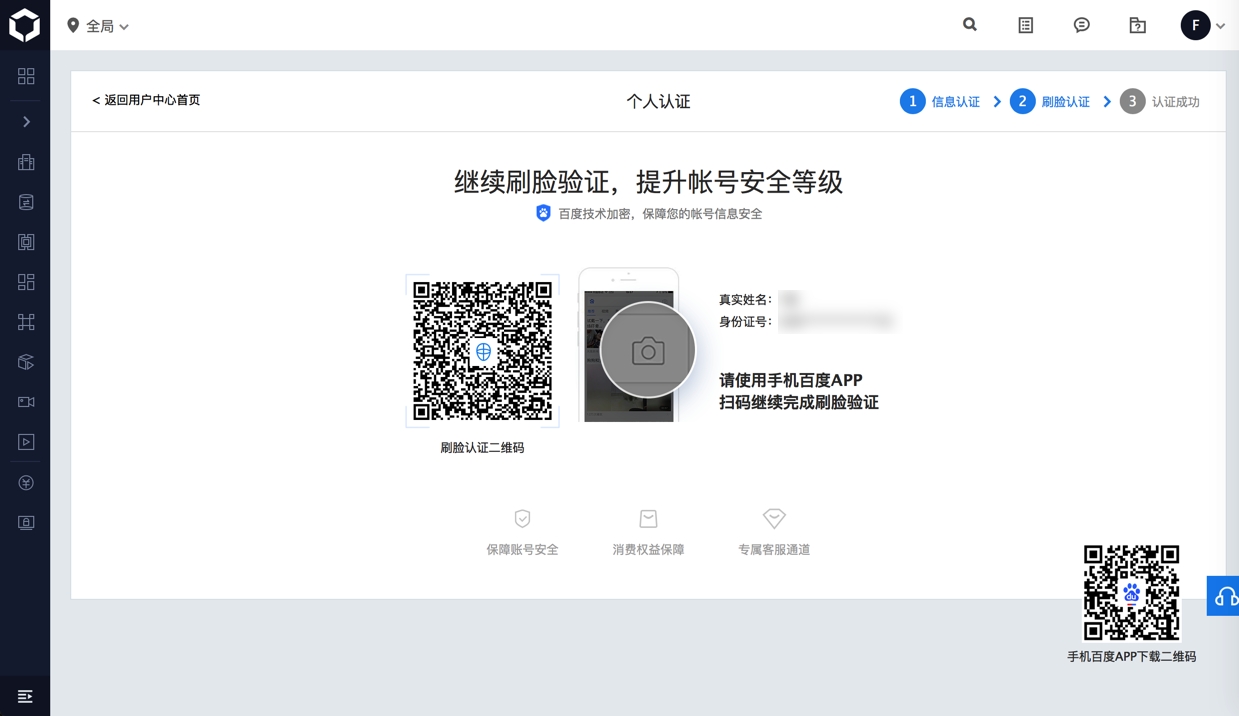Open the play-button box icon in sidebar
1239x716 pixels.
point(26,442)
